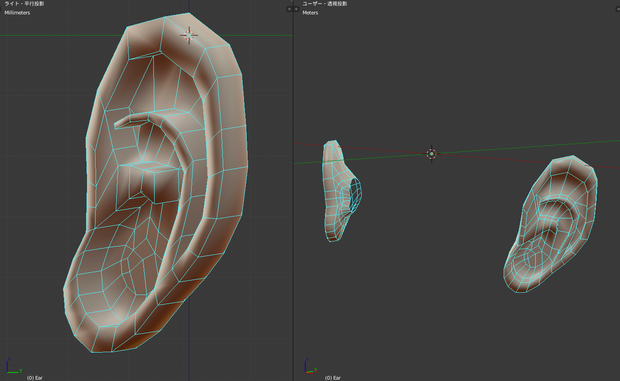
Task: Click the 3D cursor in the left orthographic viewport
Action: [189, 36]
